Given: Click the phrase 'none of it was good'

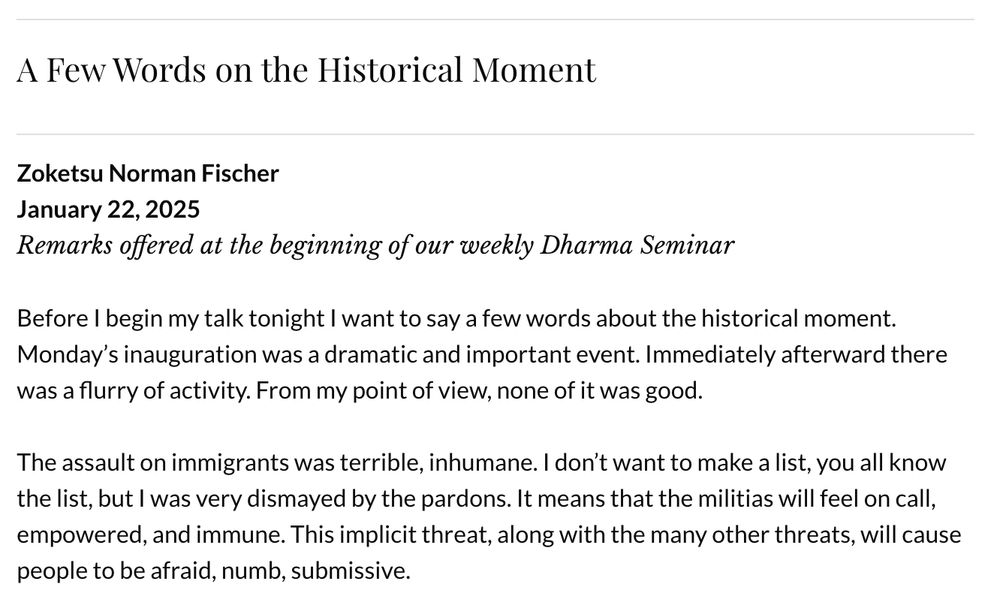Looking at the screenshot, I should coord(599,390).
